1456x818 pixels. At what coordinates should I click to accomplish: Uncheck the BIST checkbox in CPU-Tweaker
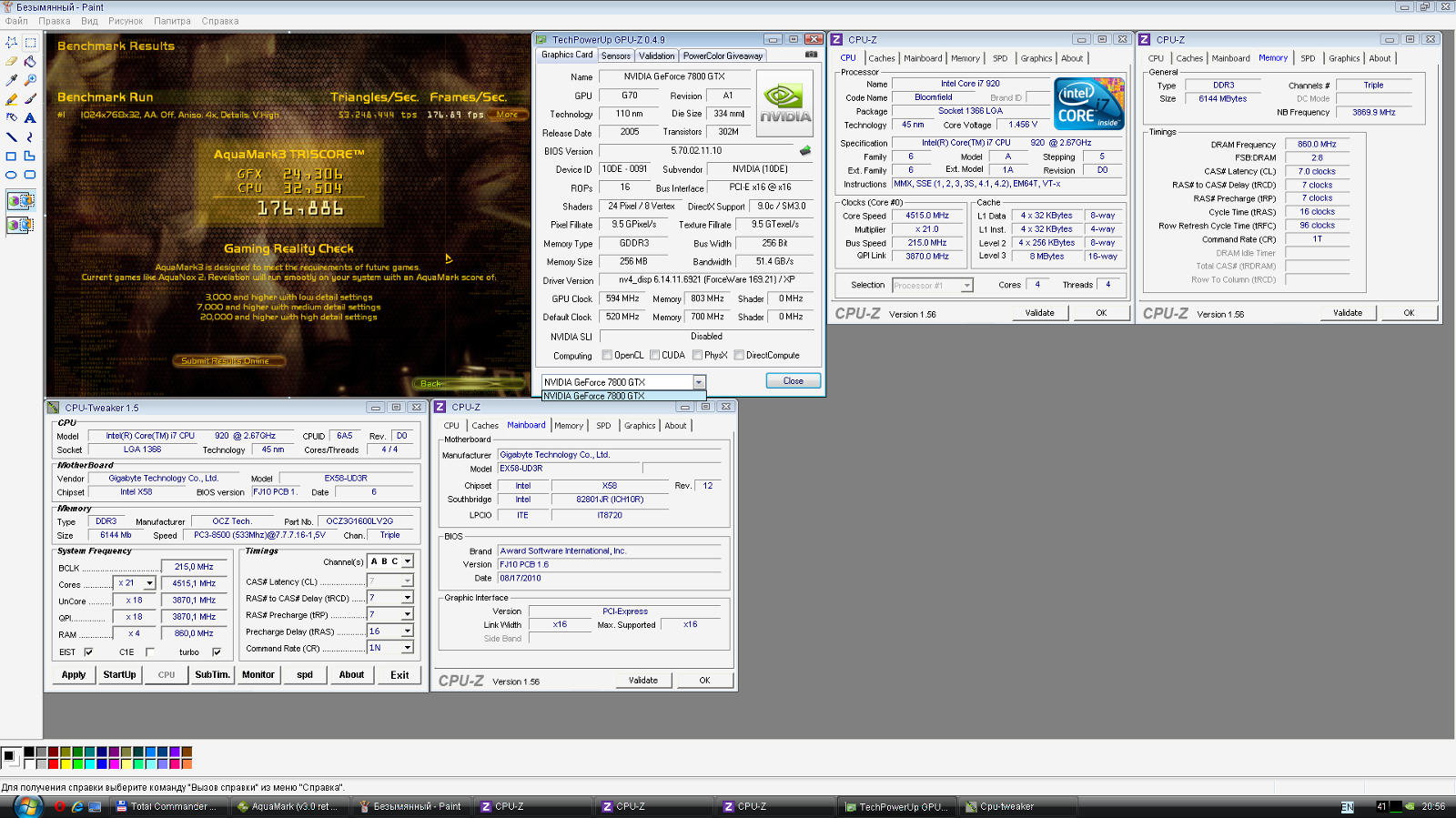point(88,651)
